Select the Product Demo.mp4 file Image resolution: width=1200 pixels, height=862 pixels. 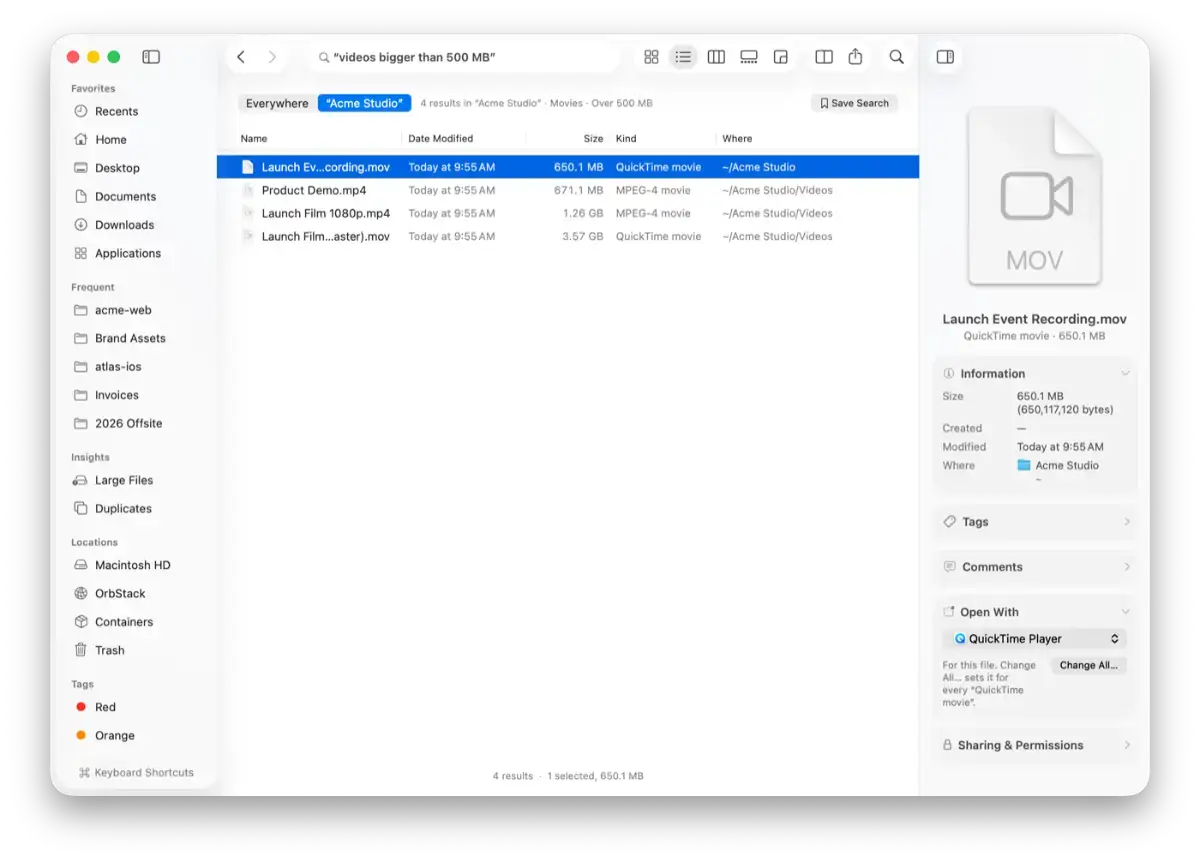click(x=568, y=190)
